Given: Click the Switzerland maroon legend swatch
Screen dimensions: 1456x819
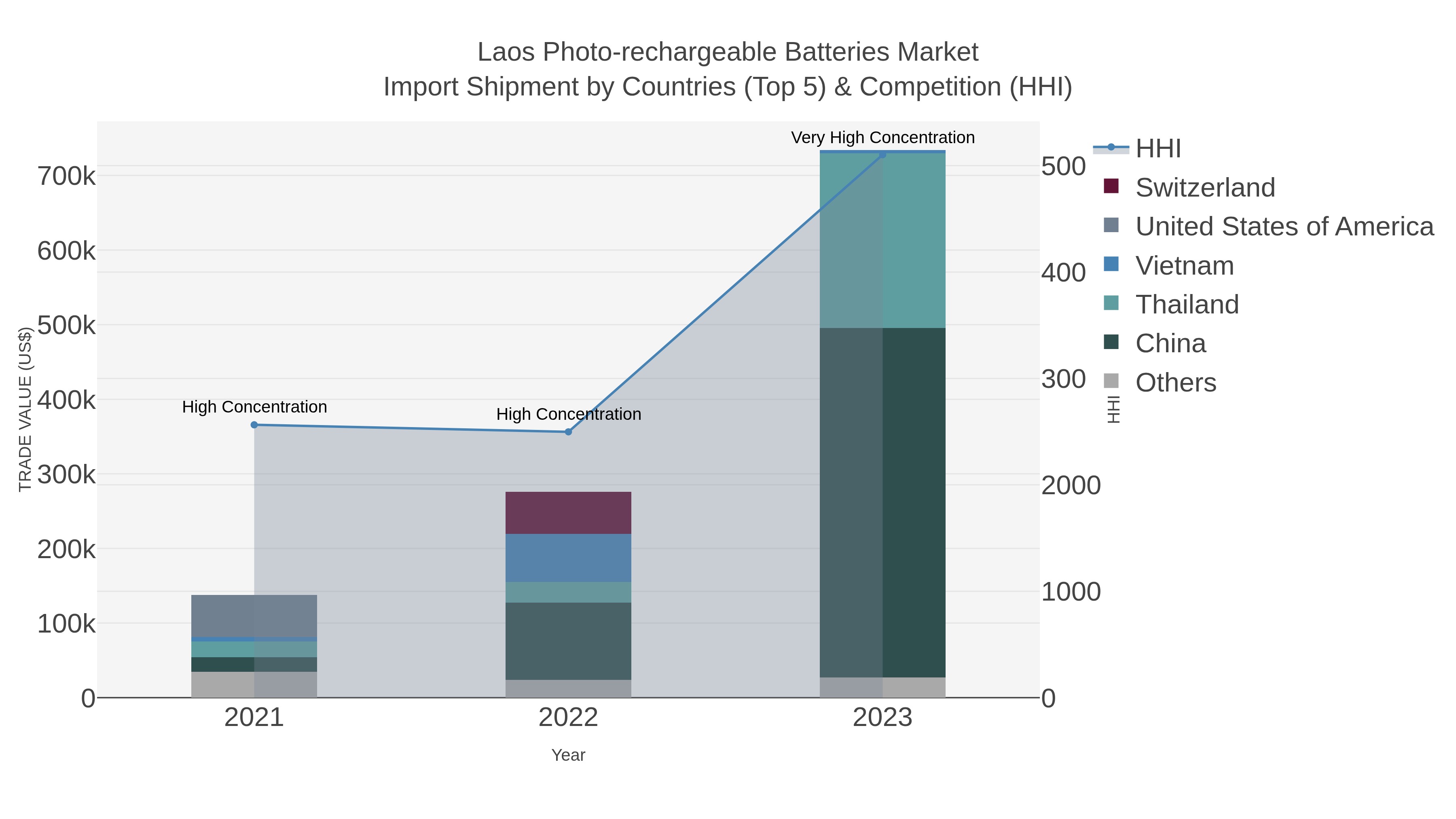Looking at the screenshot, I should (x=1111, y=186).
